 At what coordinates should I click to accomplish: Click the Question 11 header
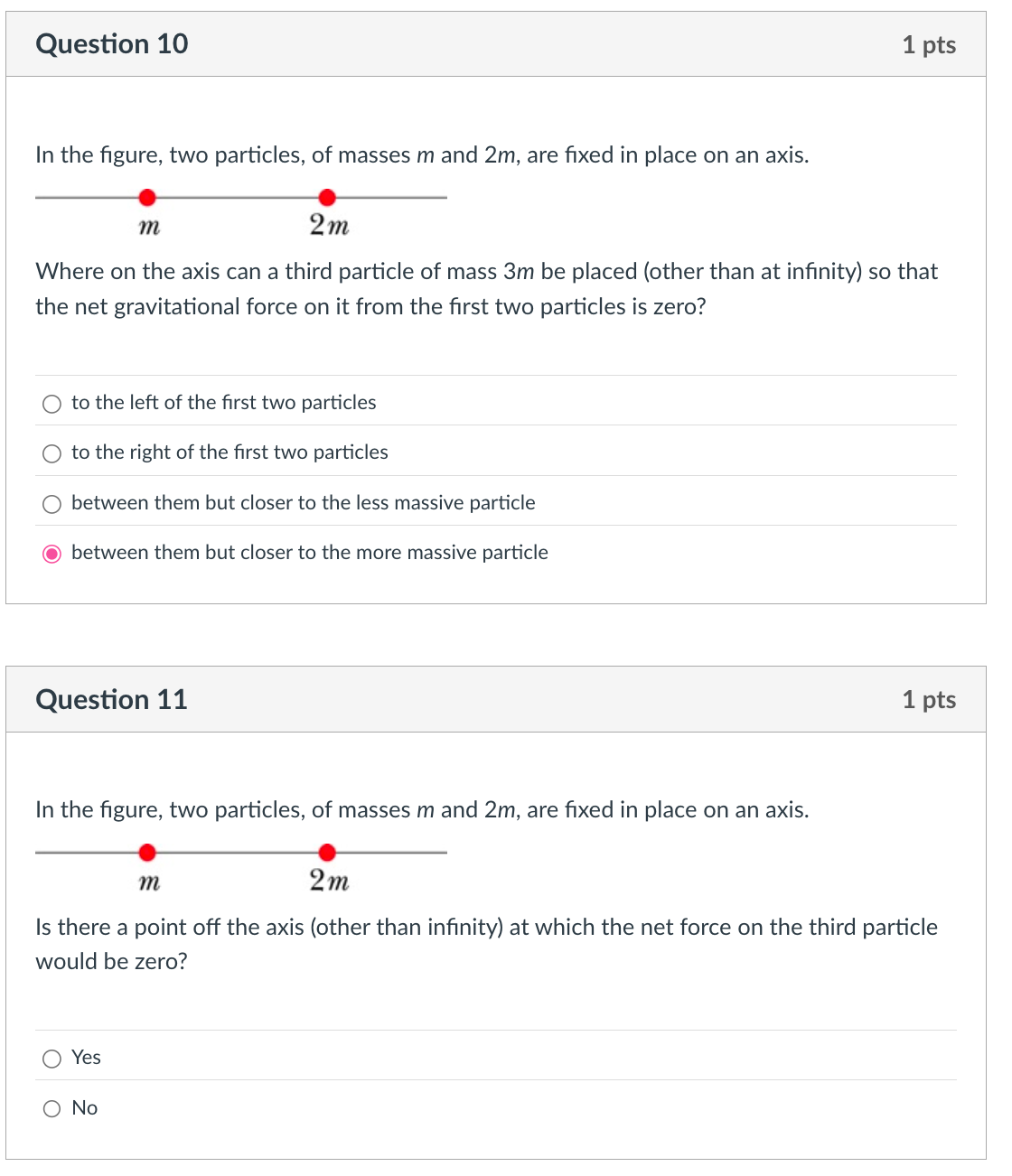click(x=111, y=699)
